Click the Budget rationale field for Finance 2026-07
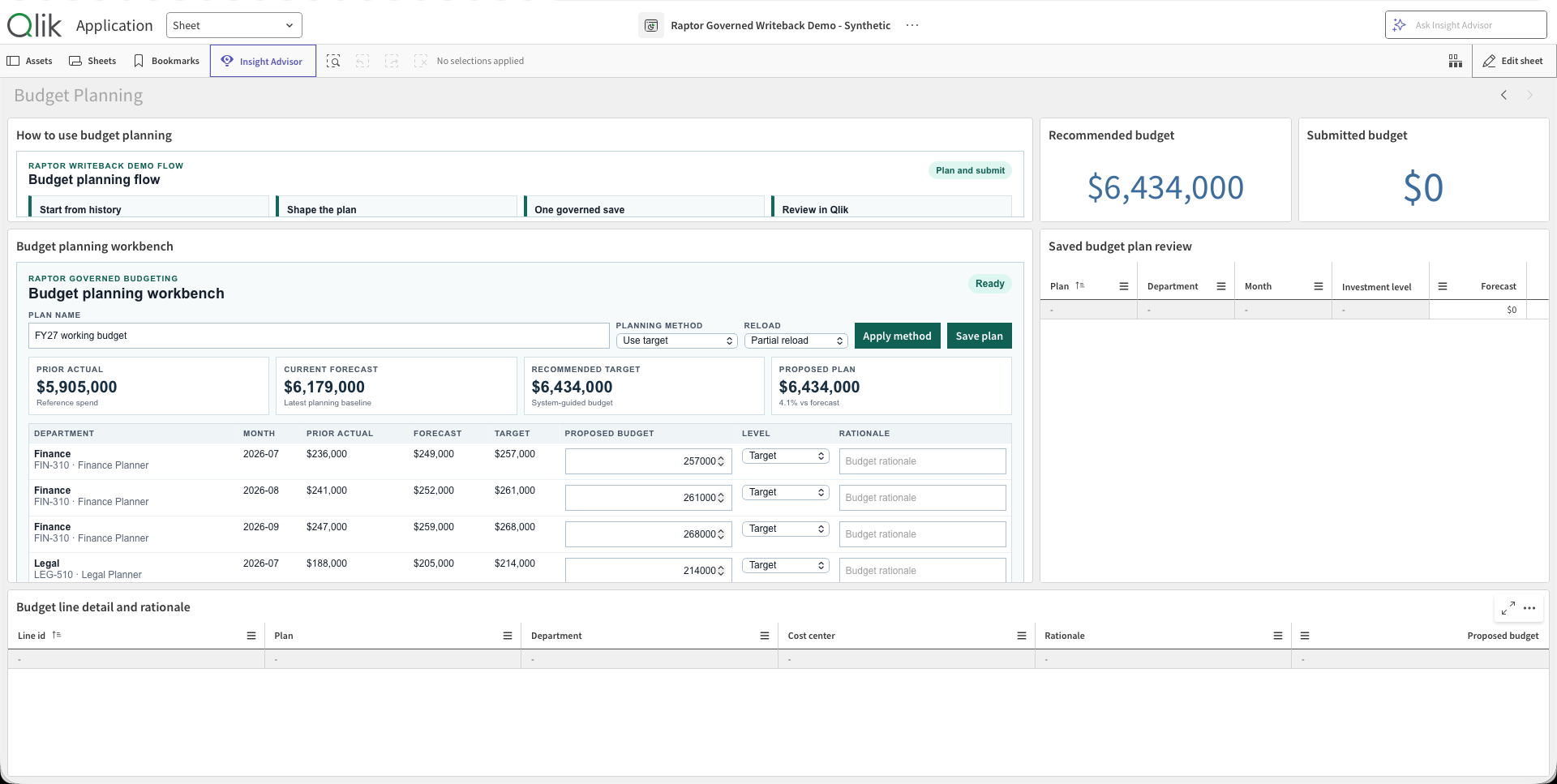Screen dimensions: 1557x784 922,461
